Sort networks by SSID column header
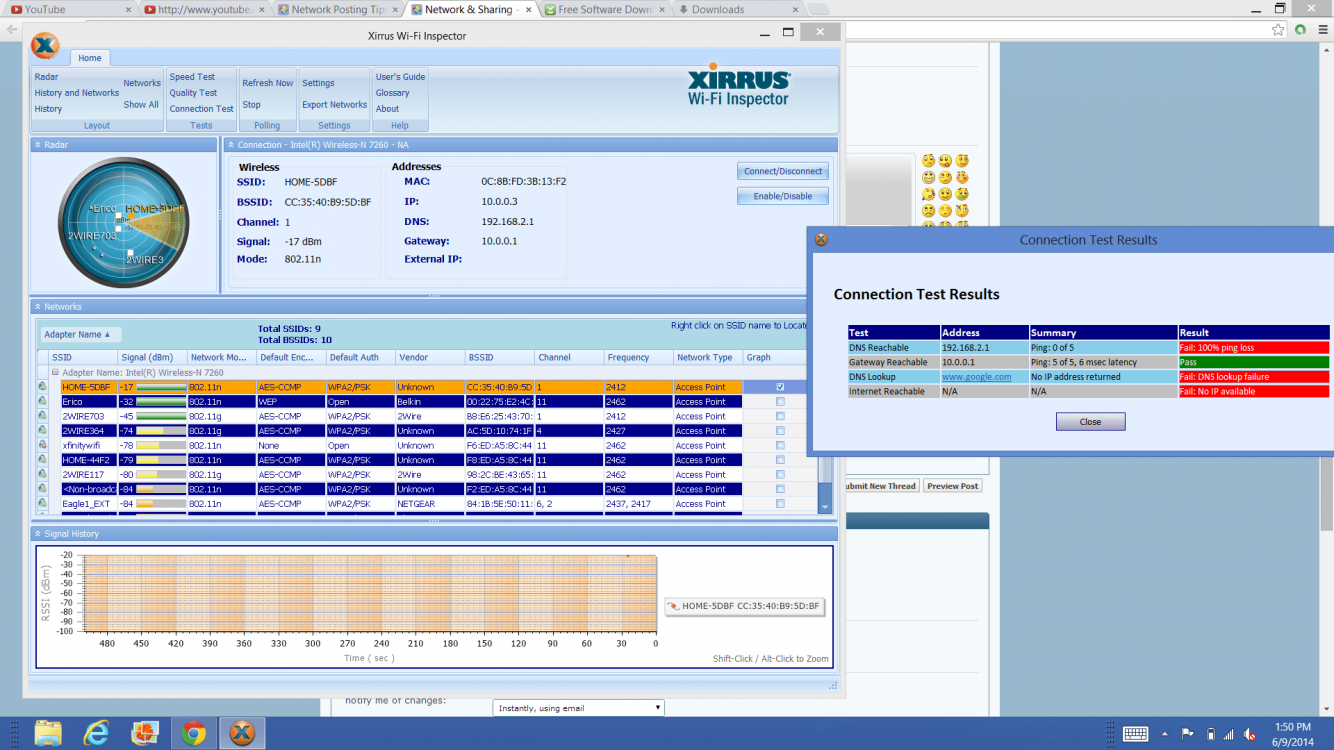 click(82, 357)
